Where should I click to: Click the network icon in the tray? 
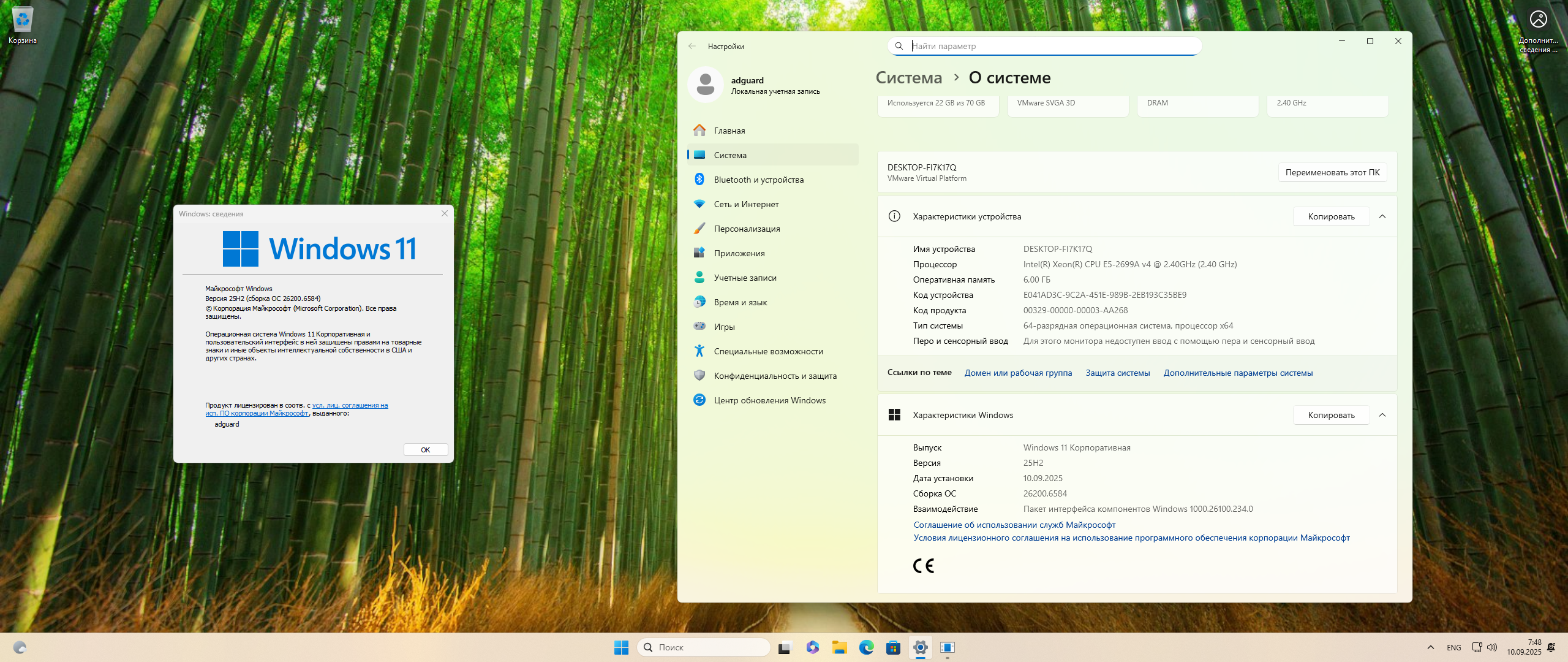(x=1477, y=647)
